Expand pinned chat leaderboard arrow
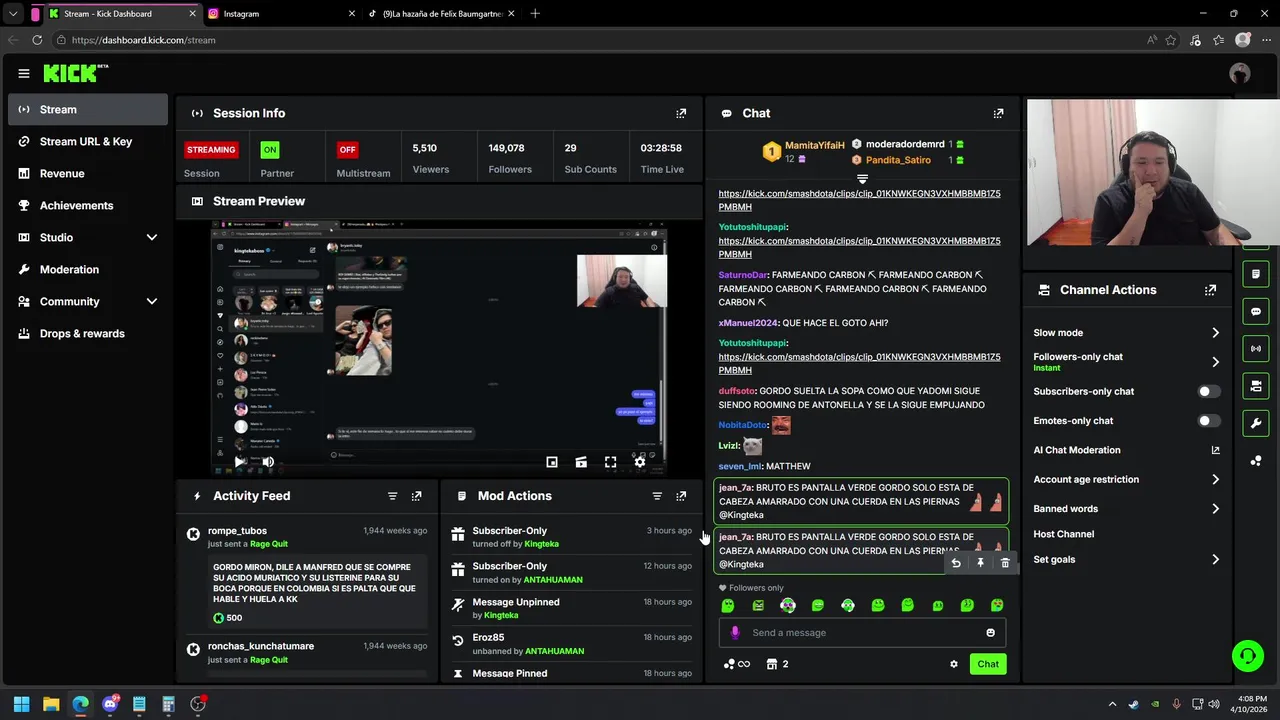Screen dimensions: 1280x720 (862, 179)
